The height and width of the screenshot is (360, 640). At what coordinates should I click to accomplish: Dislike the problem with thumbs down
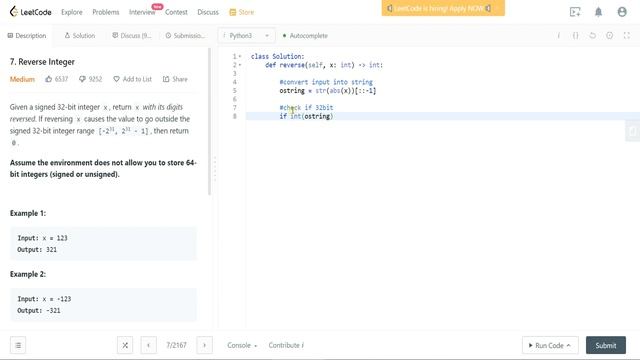point(90,79)
